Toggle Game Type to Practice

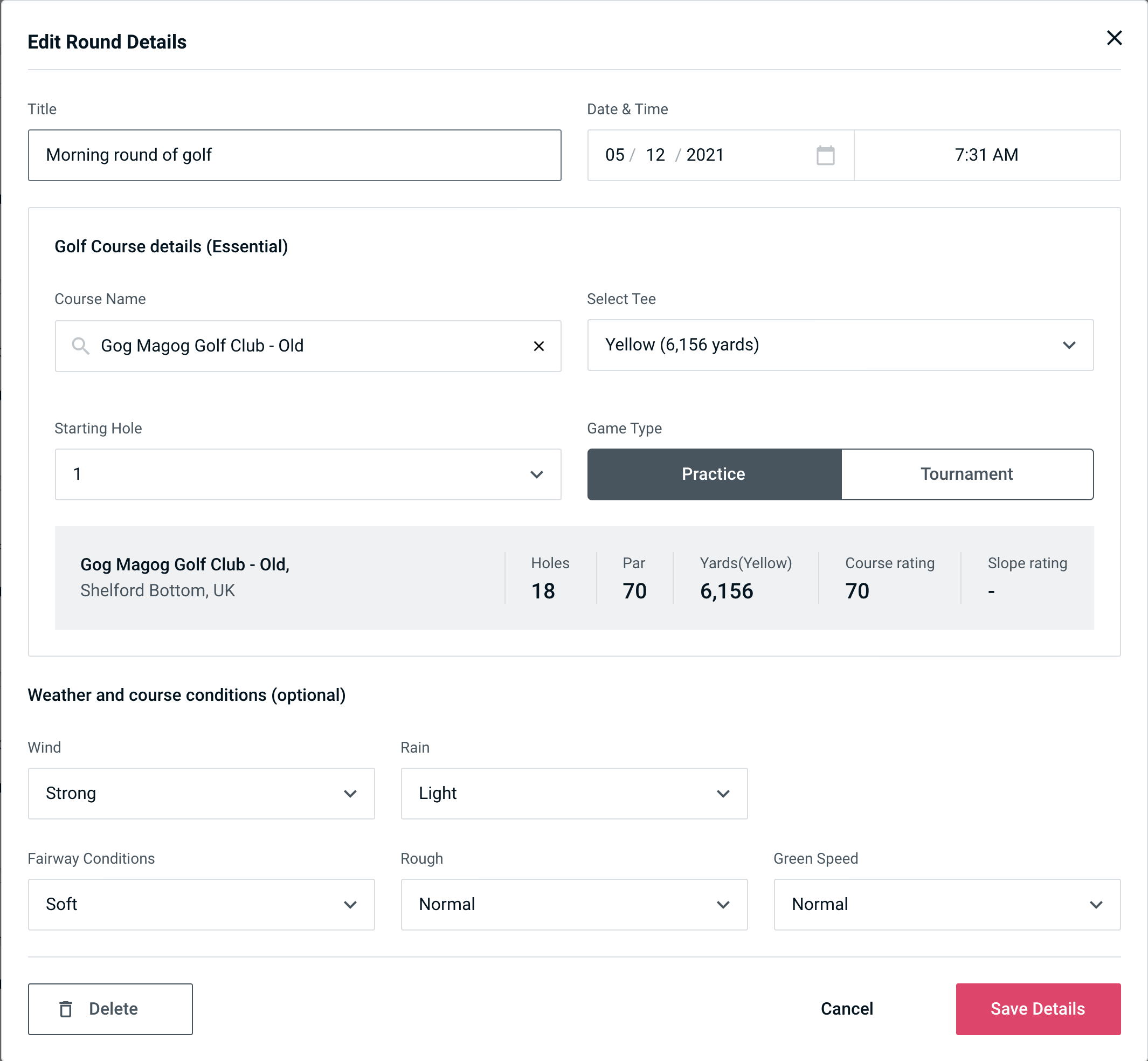[x=713, y=474]
